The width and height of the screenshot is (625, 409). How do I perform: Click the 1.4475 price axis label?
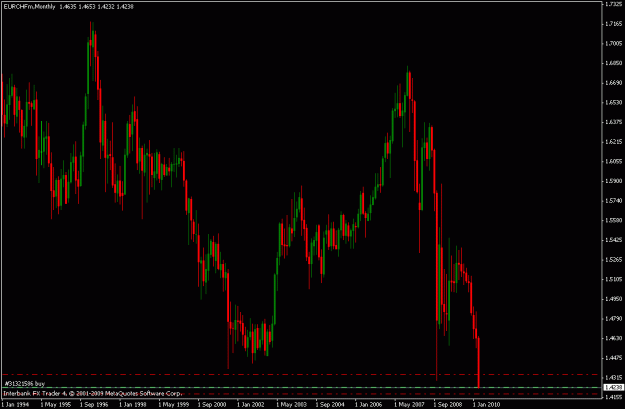click(614, 358)
